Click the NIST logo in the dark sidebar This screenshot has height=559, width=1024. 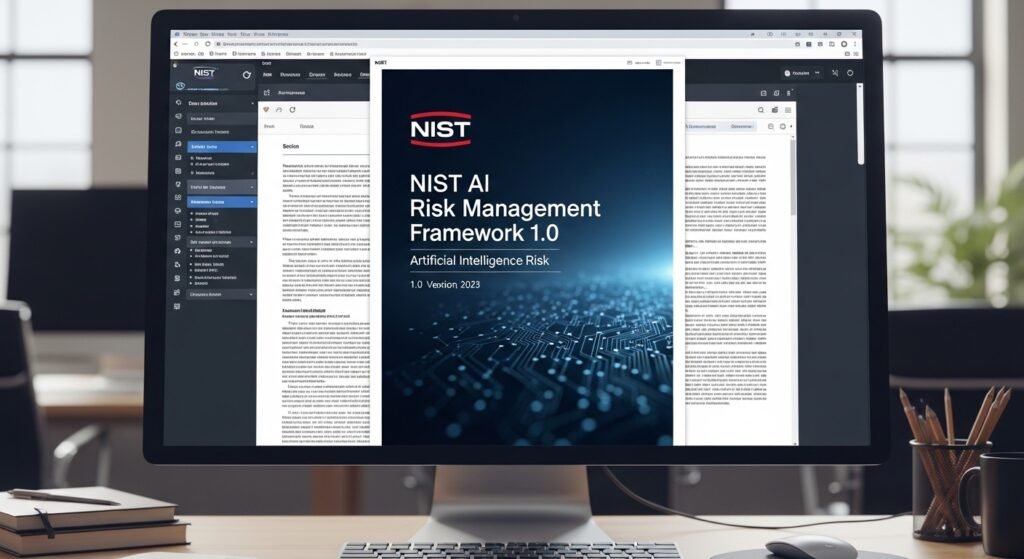coord(204,72)
